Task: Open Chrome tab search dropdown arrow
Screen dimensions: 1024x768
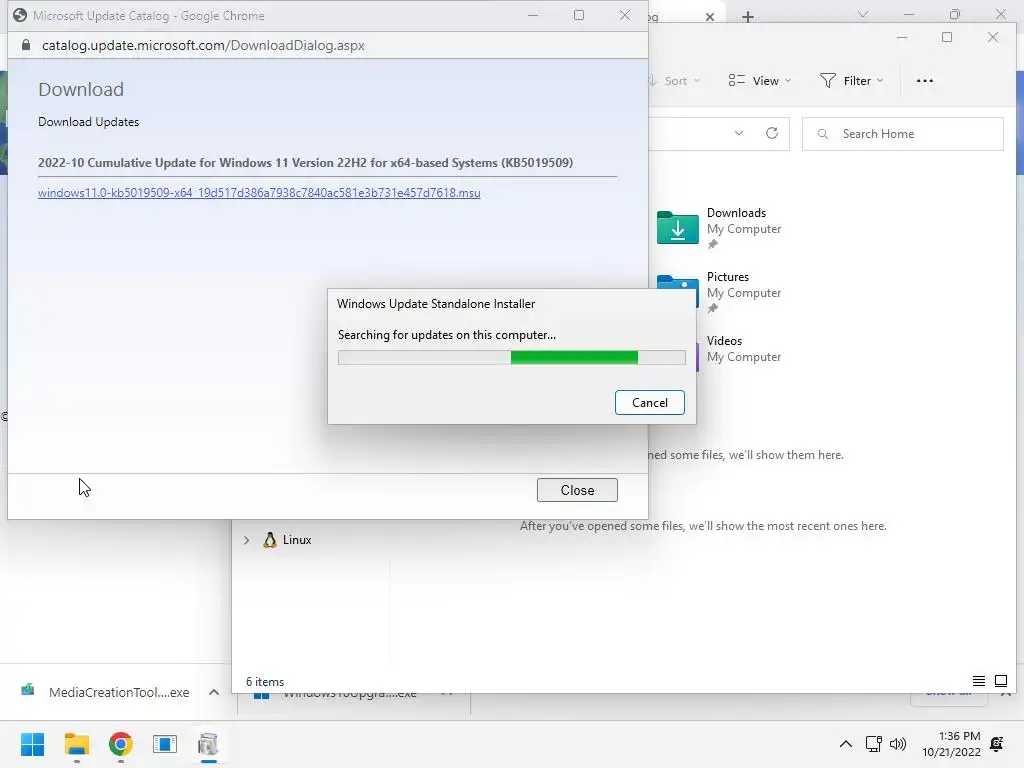Action: [863, 14]
